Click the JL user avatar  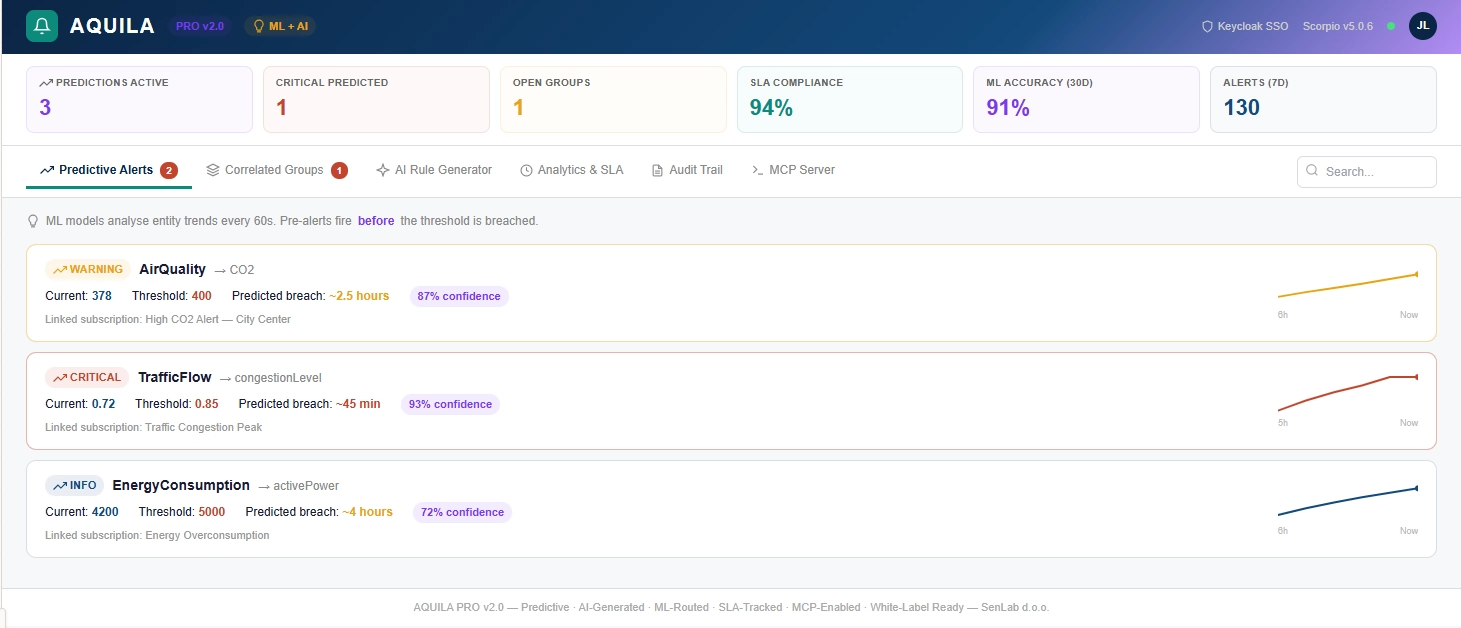coord(1422,26)
